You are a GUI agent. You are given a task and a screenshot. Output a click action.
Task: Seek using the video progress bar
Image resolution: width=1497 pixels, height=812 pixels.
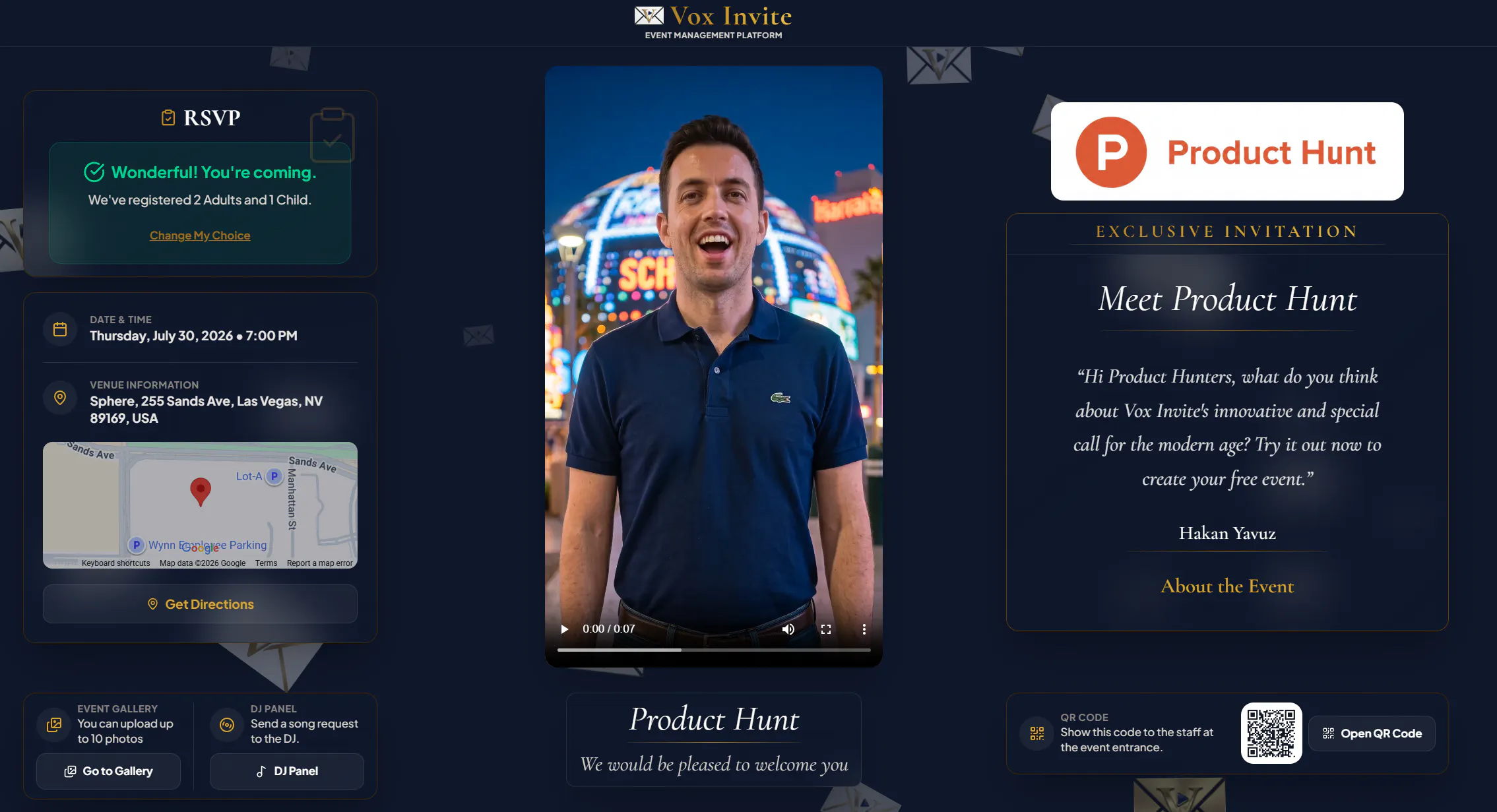pos(714,650)
